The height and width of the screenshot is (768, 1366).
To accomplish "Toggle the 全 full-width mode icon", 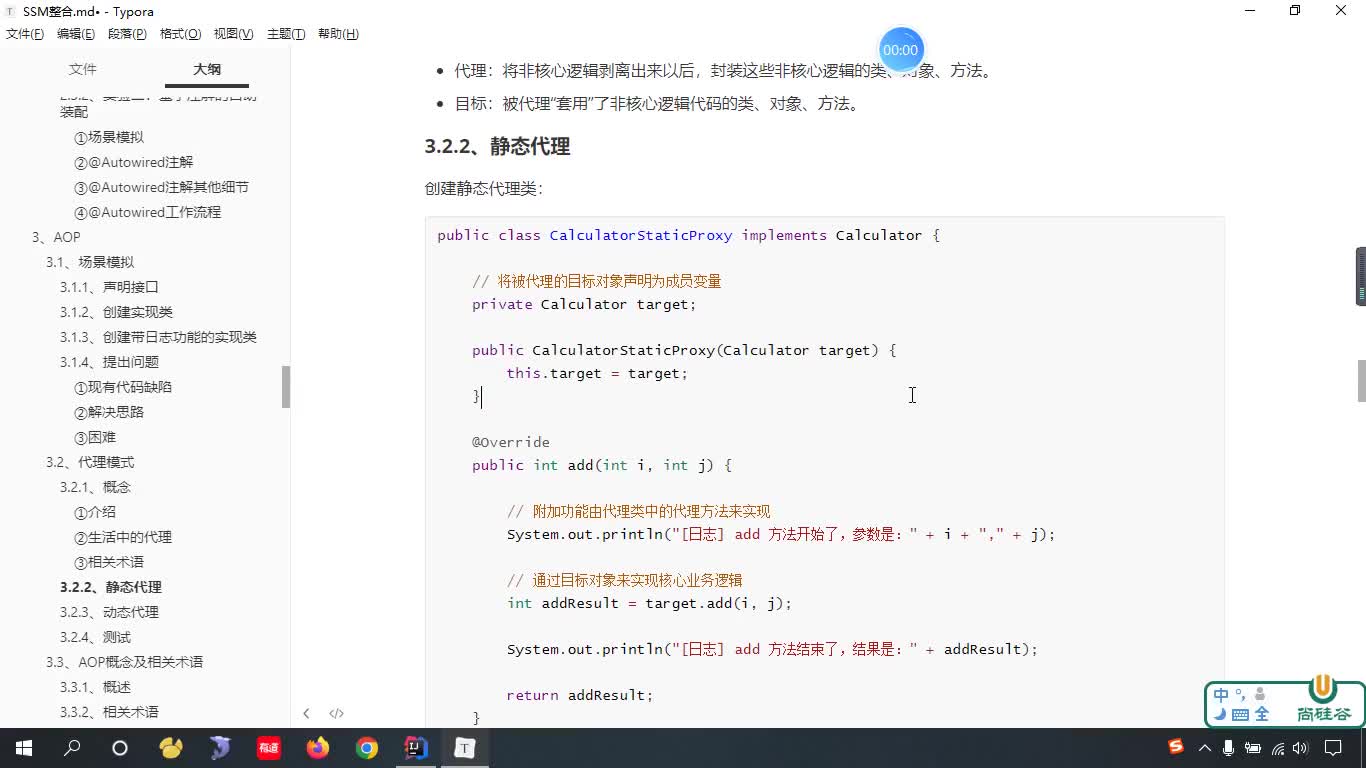I will (1262, 715).
